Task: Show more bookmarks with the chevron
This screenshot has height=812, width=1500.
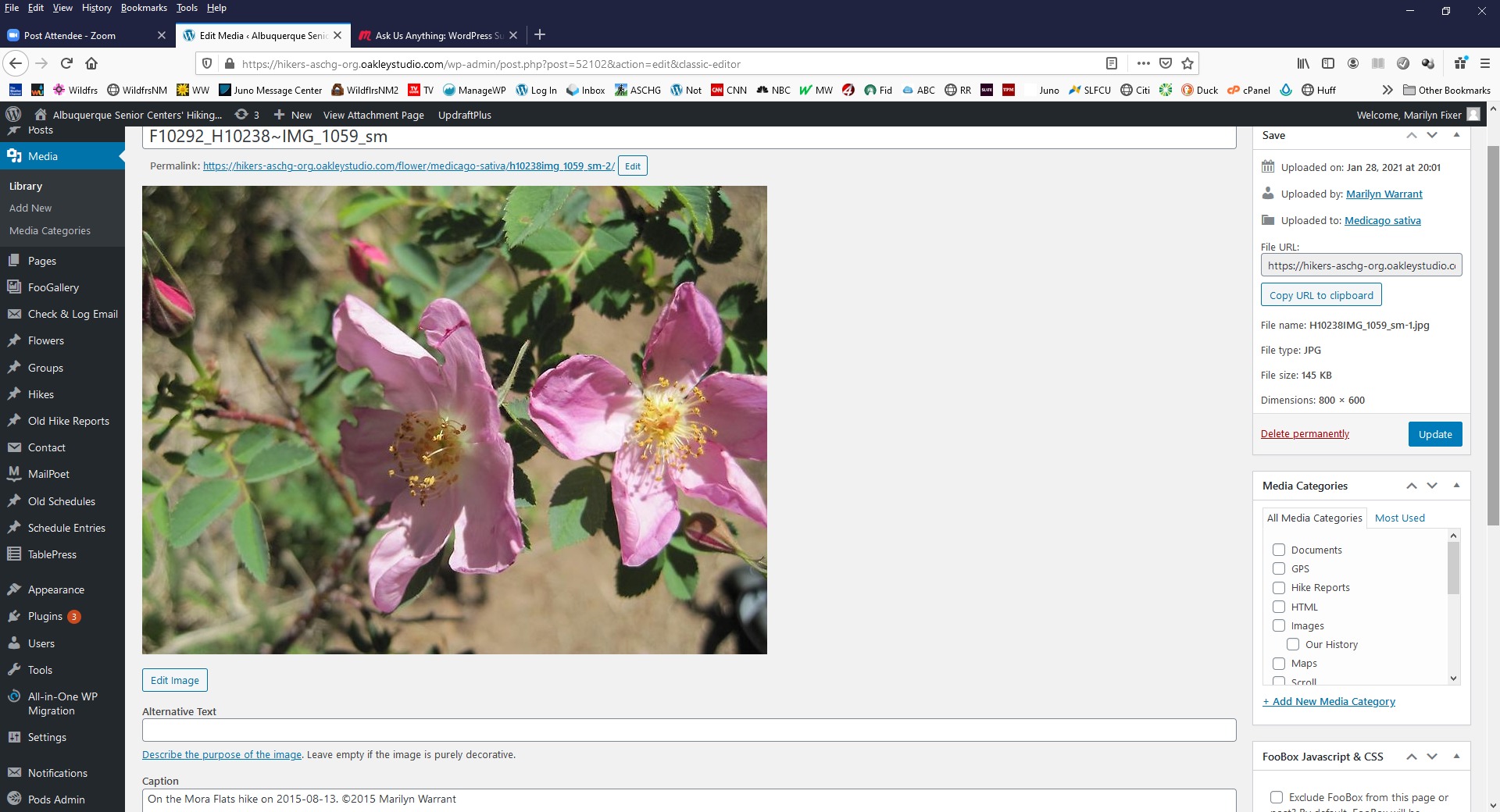Action: (x=1387, y=90)
